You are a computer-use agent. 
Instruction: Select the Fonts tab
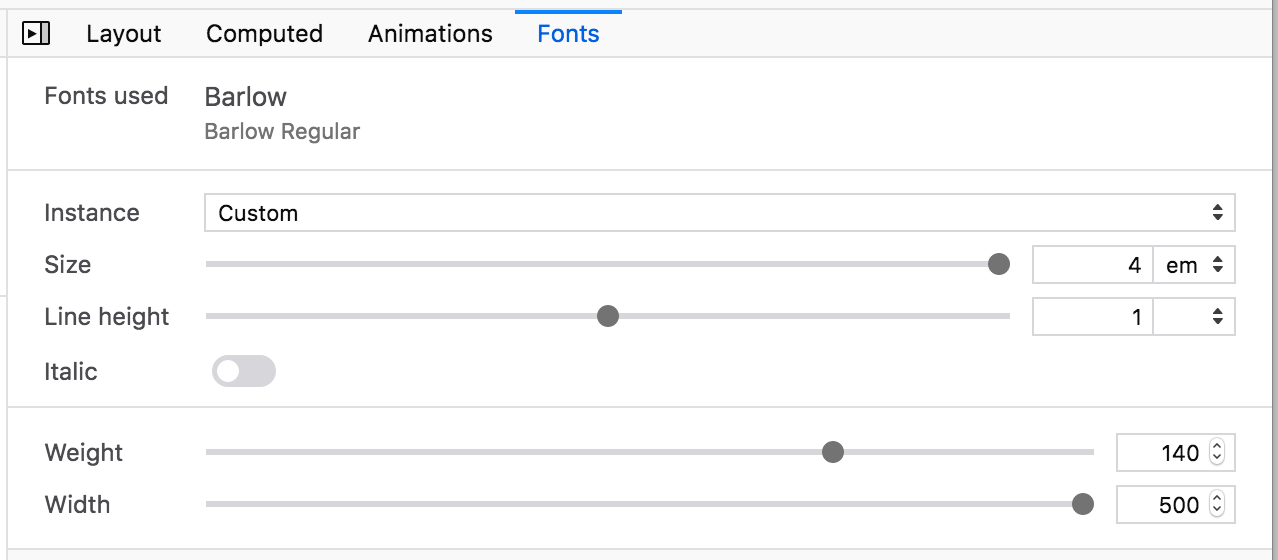568,34
